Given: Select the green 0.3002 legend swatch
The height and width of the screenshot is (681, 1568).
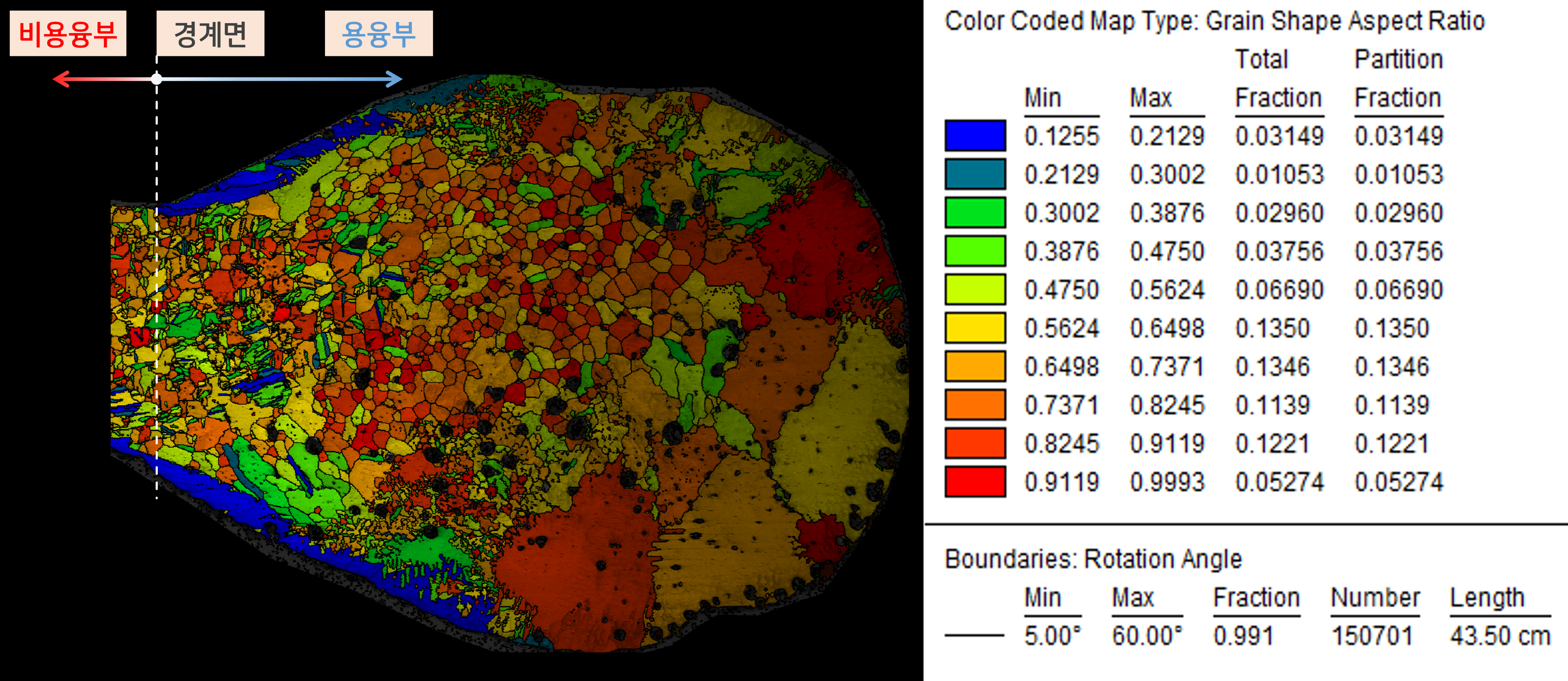Looking at the screenshot, I should click(974, 212).
